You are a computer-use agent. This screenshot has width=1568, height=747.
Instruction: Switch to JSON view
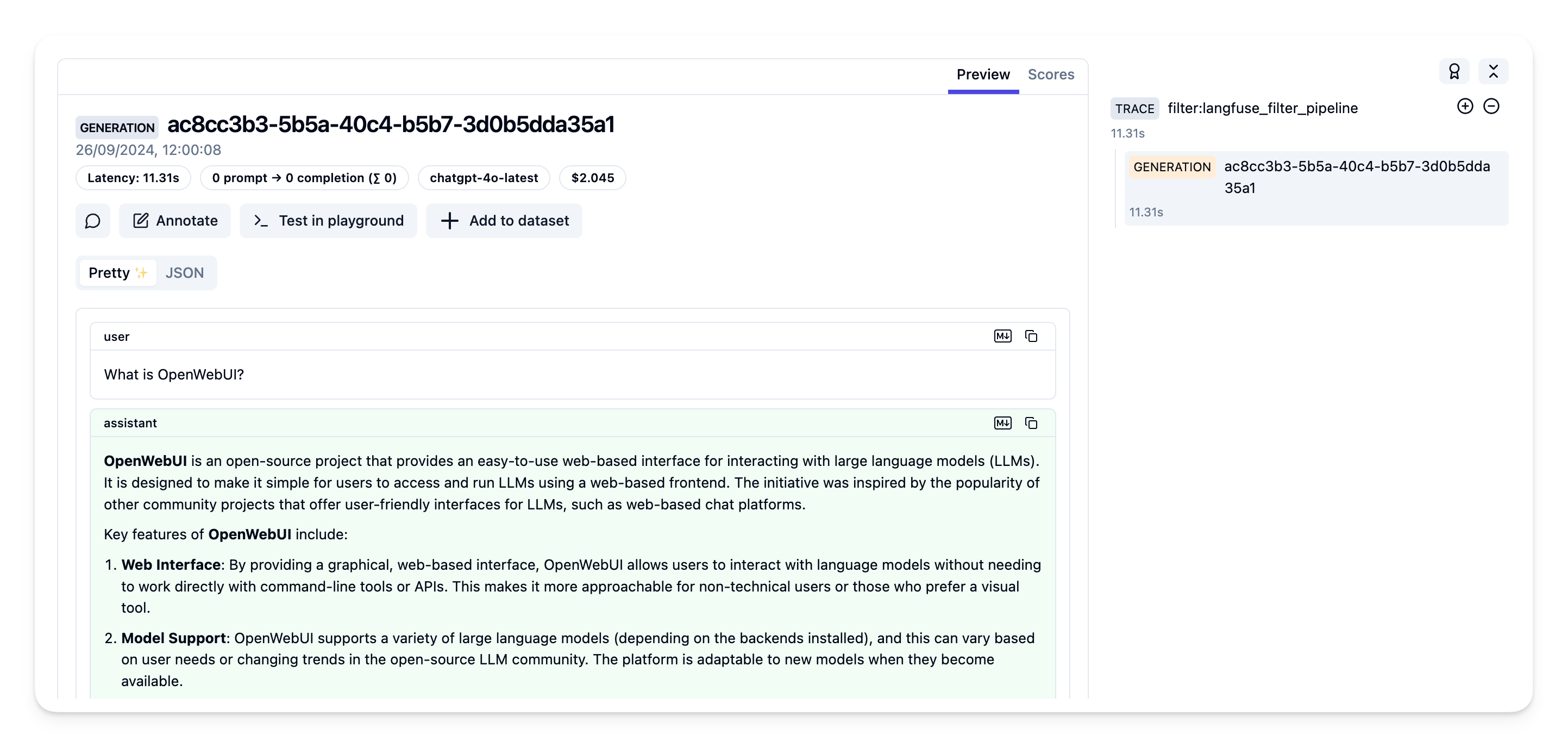[x=184, y=273]
